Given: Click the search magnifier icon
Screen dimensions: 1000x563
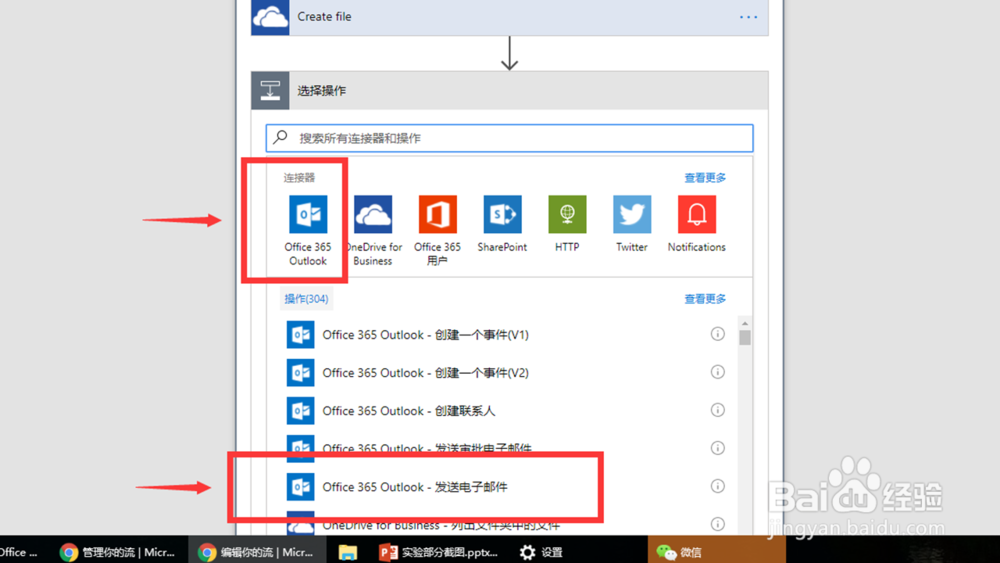Looking at the screenshot, I should (x=281, y=137).
